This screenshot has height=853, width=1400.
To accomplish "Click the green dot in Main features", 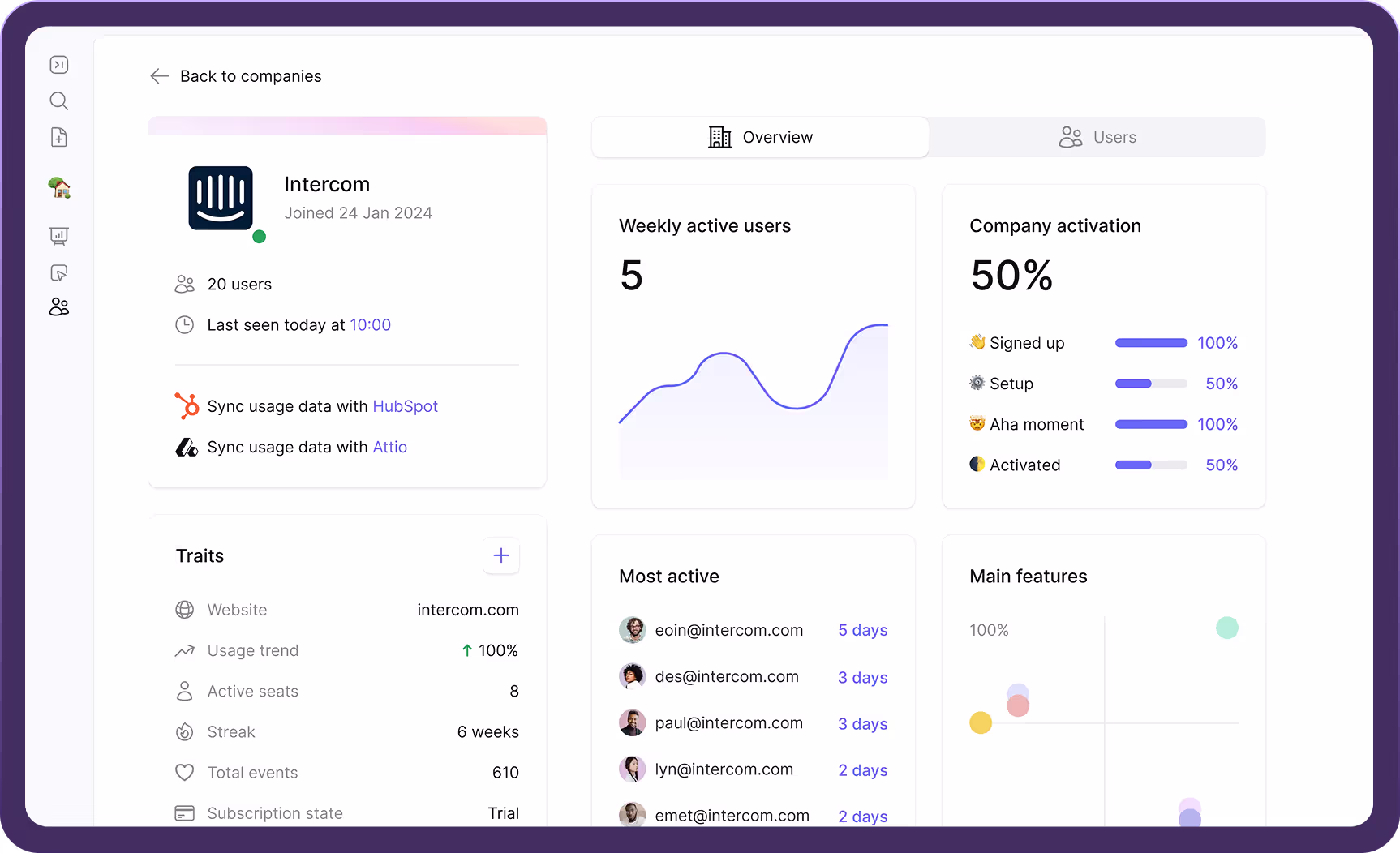I will click(1227, 628).
